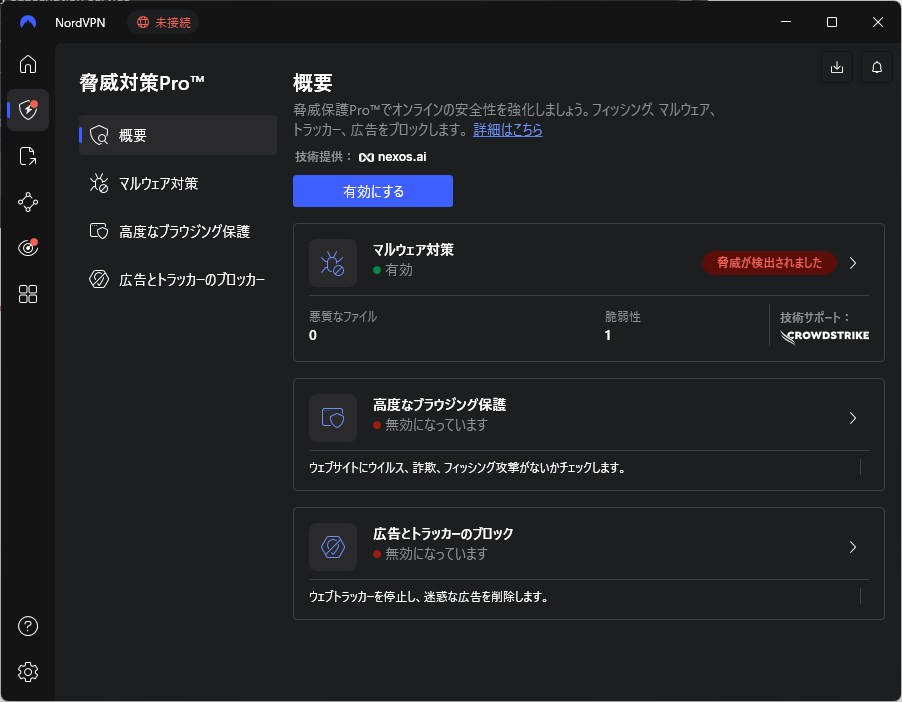
Task: Click the download icon at top right
Action: (837, 68)
